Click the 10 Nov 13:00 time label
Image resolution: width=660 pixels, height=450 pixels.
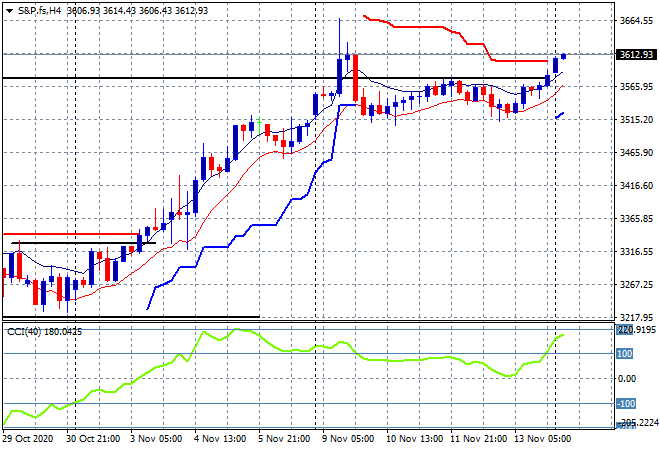(x=415, y=439)
